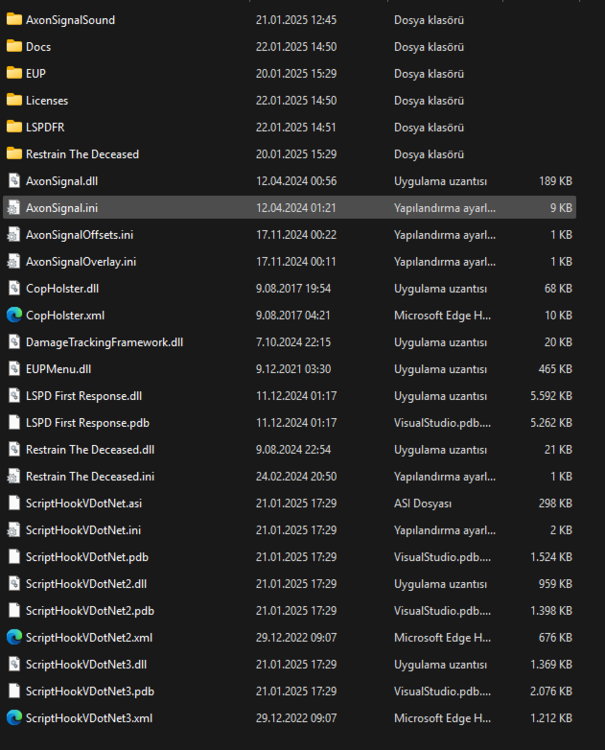Click the CopHolster.dll file icon
Viewport: 605px width, 750px height.
click(14, 288)
